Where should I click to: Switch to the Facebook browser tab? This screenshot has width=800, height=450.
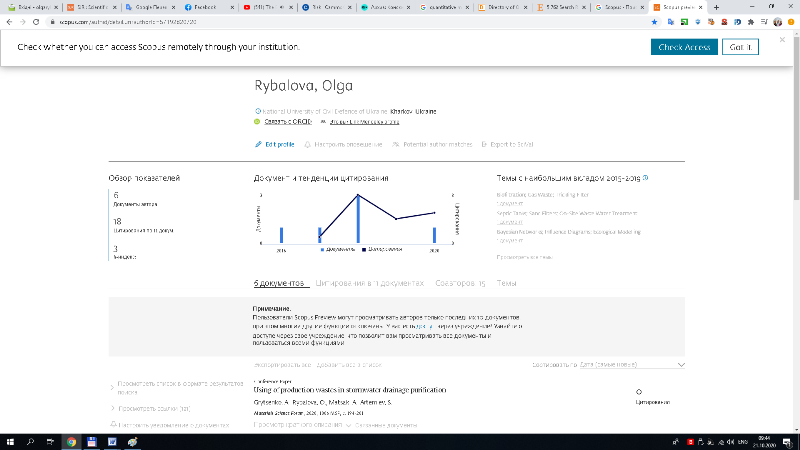point(209,7)
